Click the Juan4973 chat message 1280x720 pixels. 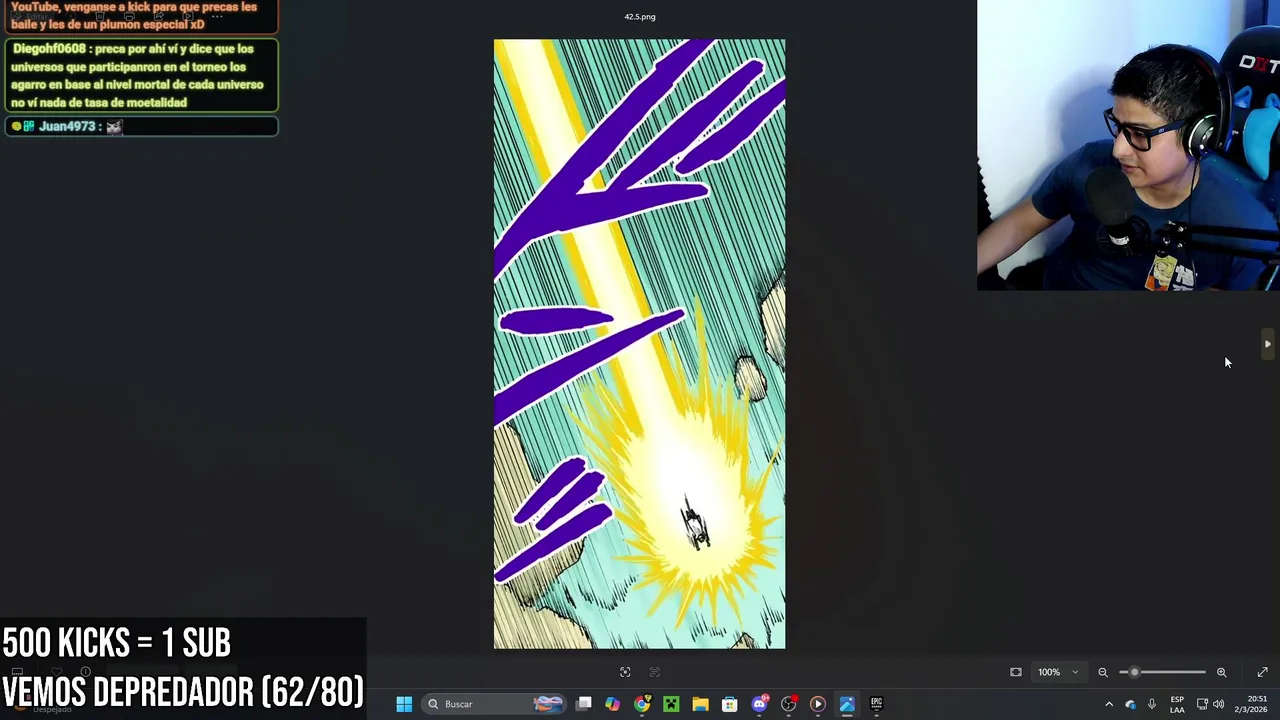(x=141, y=126)
